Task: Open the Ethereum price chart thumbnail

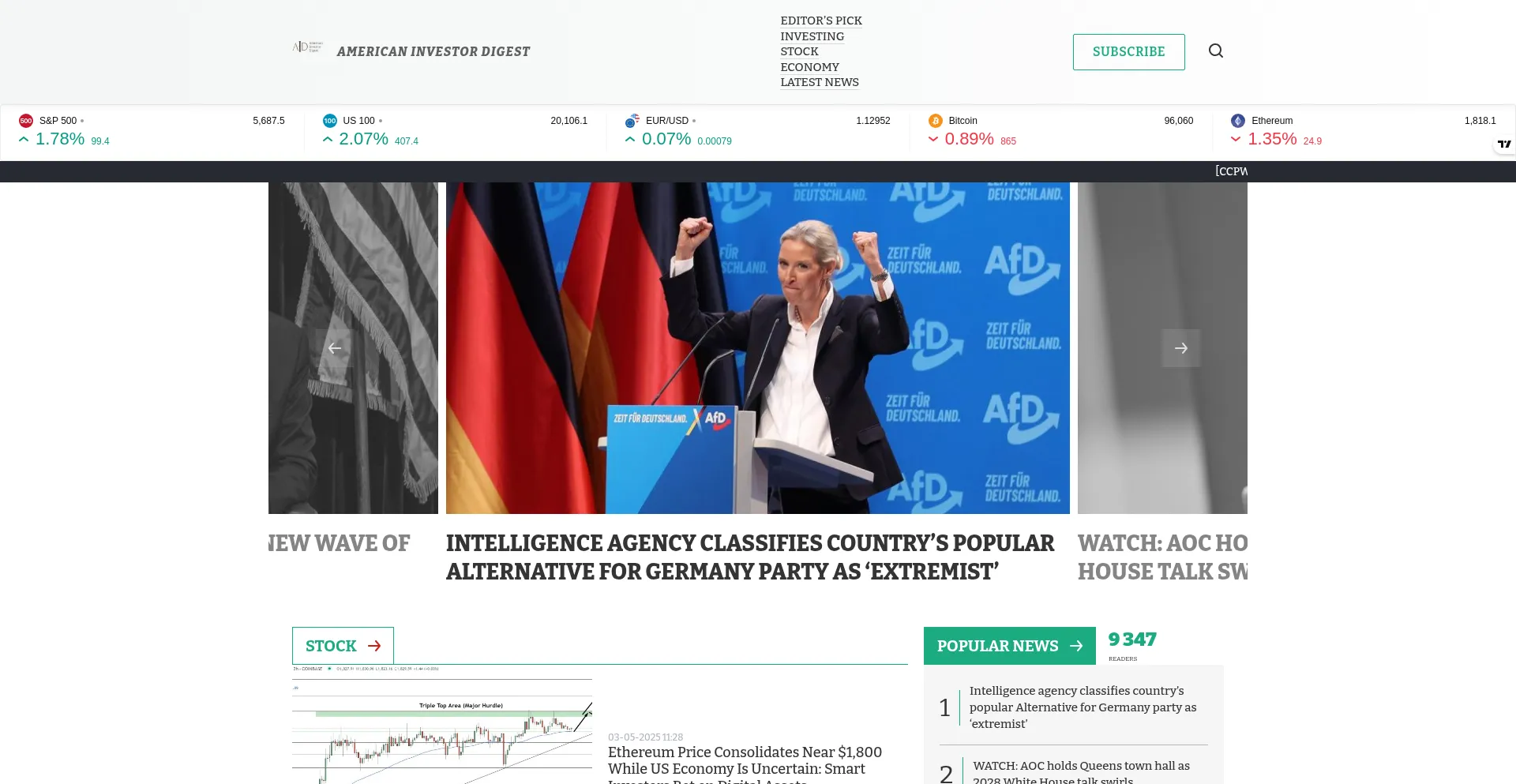Action: coord(442,725)
